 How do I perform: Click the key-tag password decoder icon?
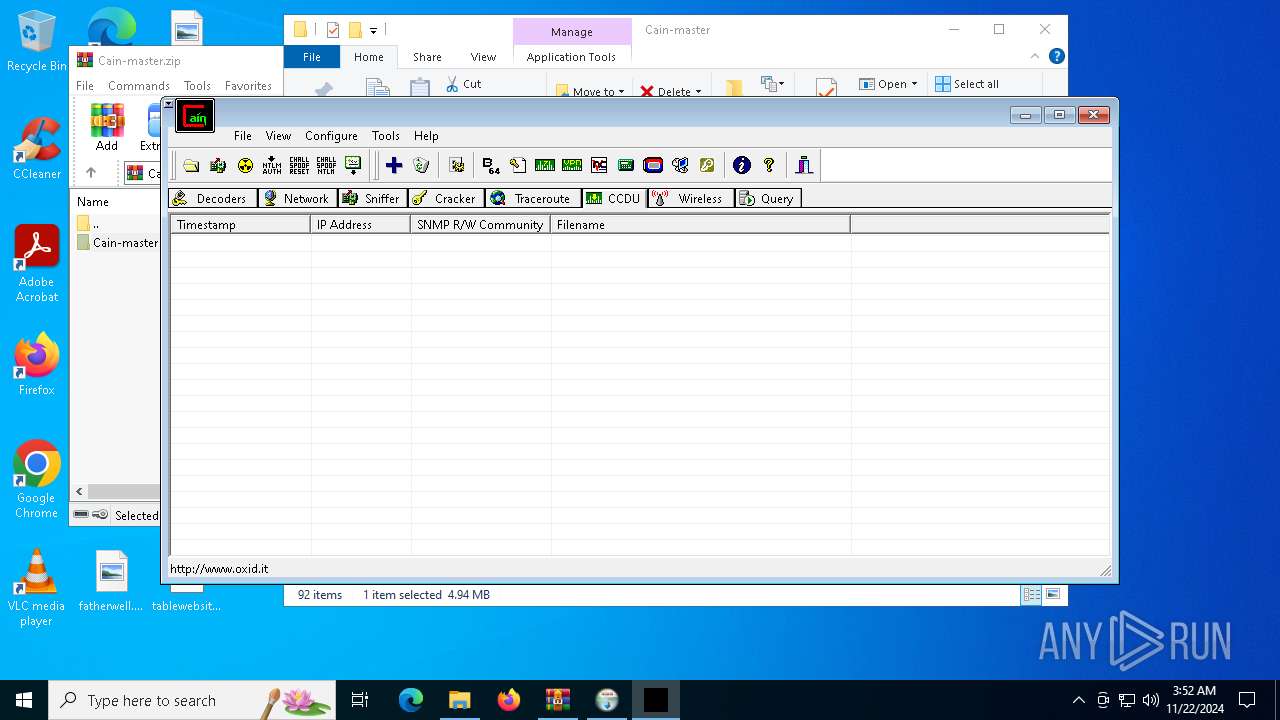517,166
